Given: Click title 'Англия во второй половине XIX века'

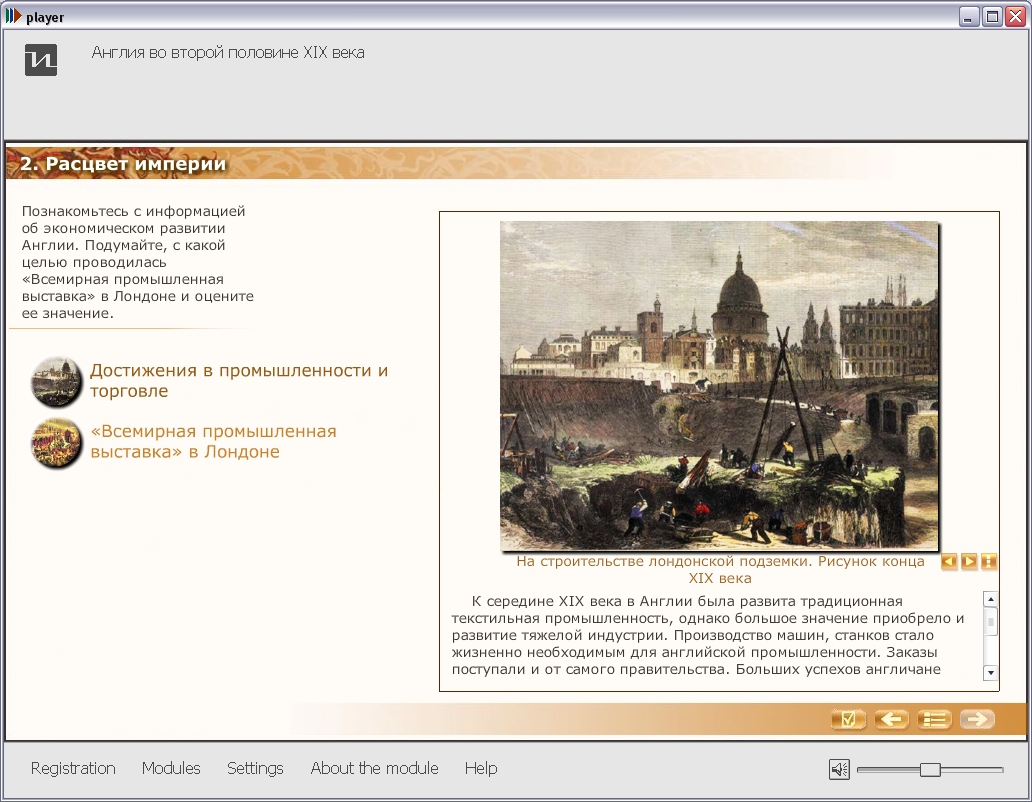Looking at the screenshot, I should coord(228,53).
